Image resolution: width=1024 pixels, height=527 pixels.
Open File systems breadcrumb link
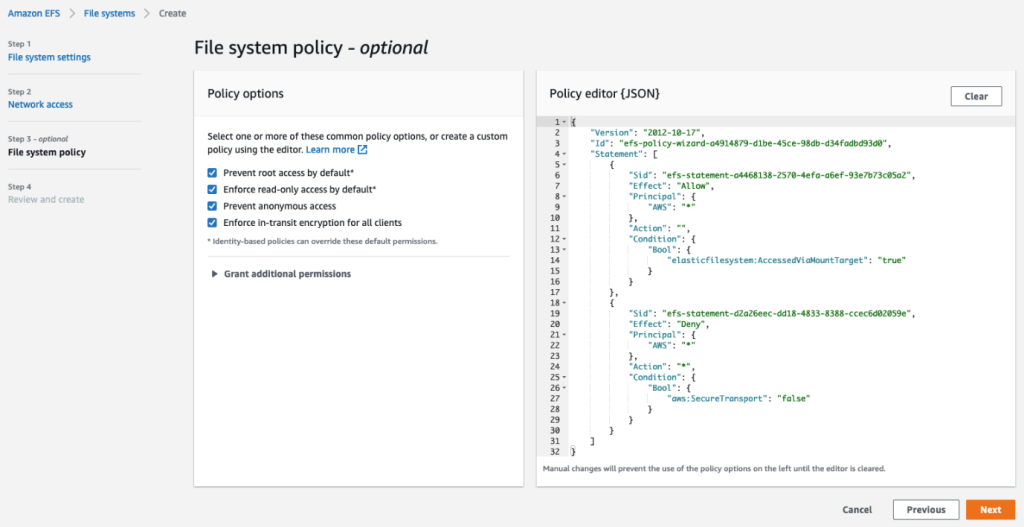tap(109, 13)
